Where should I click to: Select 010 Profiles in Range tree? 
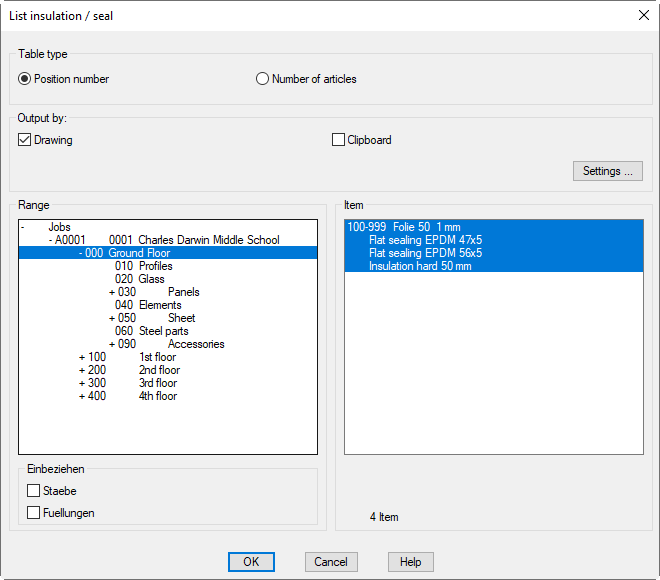143,266
